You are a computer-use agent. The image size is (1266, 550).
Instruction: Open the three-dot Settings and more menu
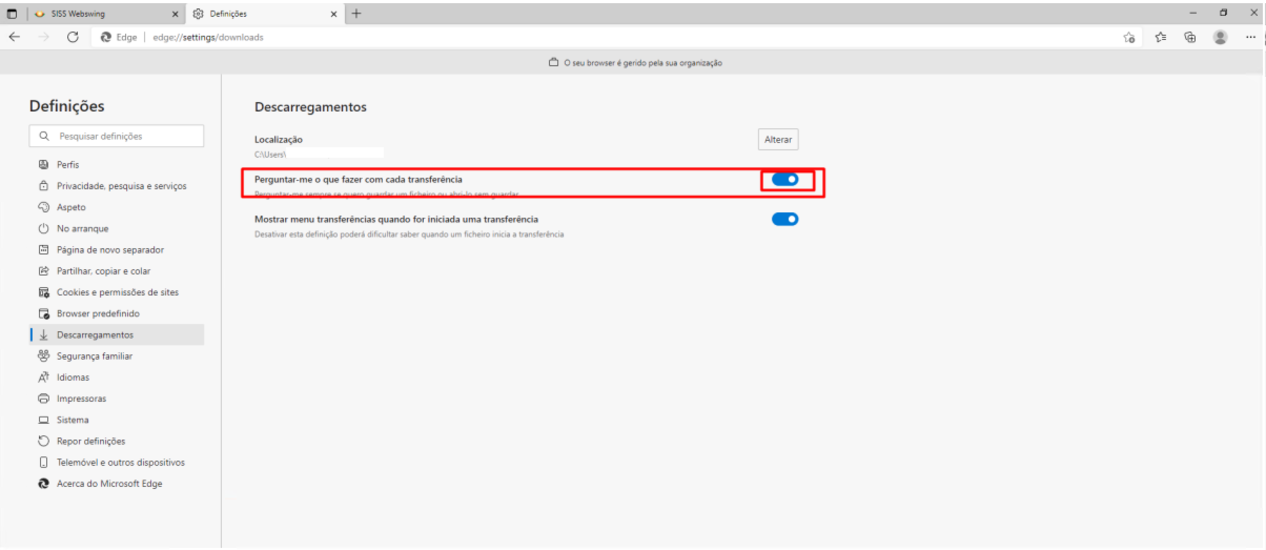coord(1250,37)
